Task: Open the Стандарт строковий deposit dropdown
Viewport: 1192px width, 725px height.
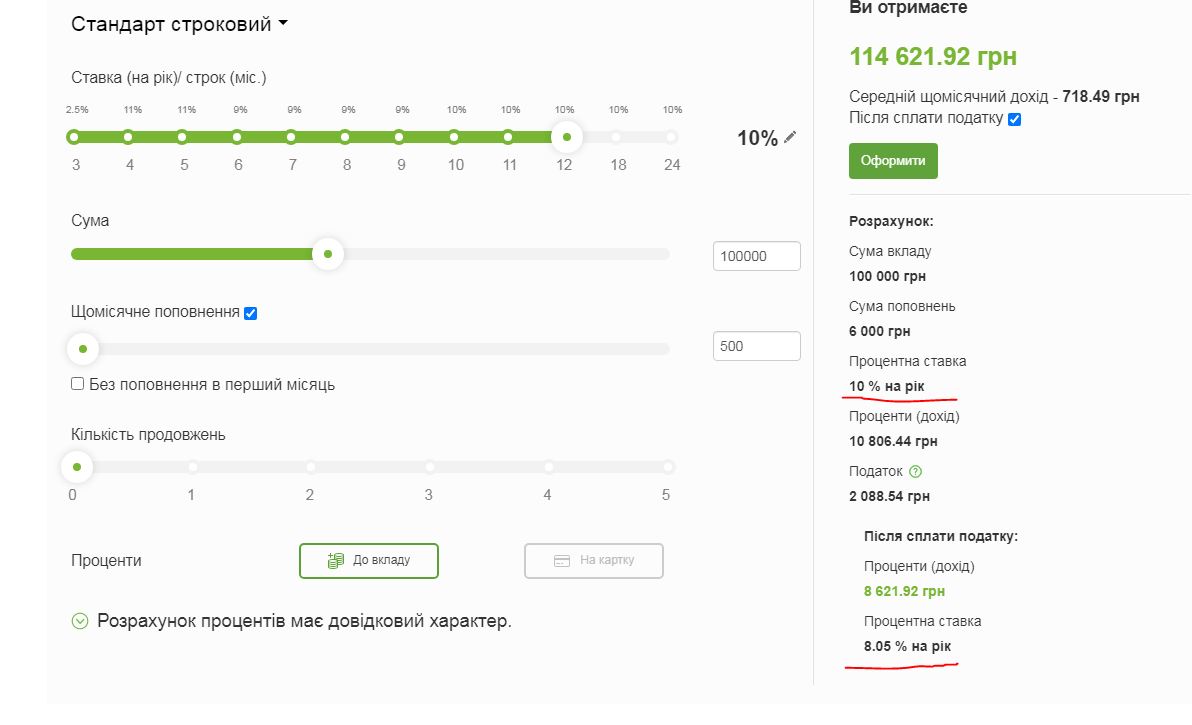Action: point(180,24)
